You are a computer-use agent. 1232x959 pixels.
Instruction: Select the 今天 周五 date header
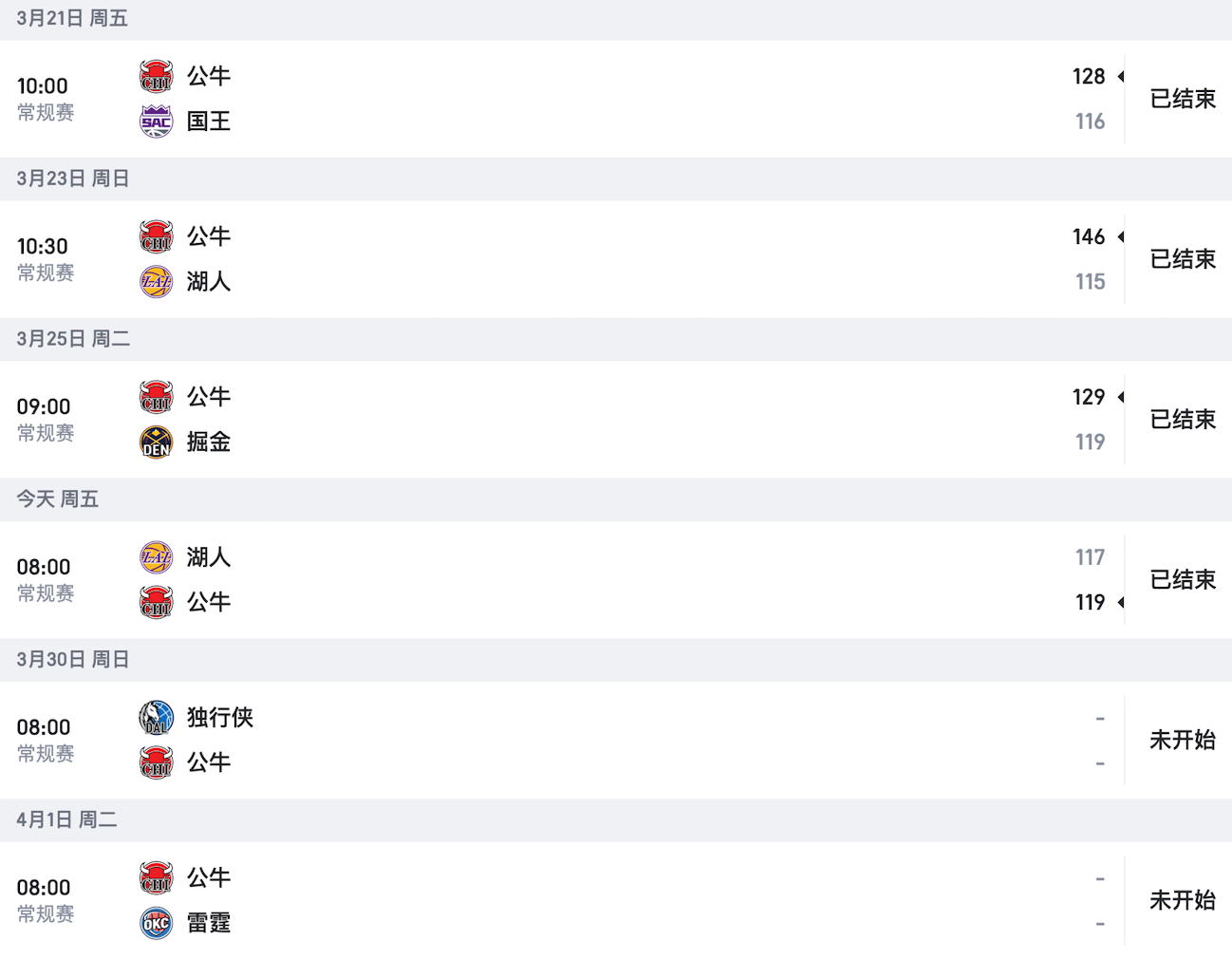coord(58,499)
